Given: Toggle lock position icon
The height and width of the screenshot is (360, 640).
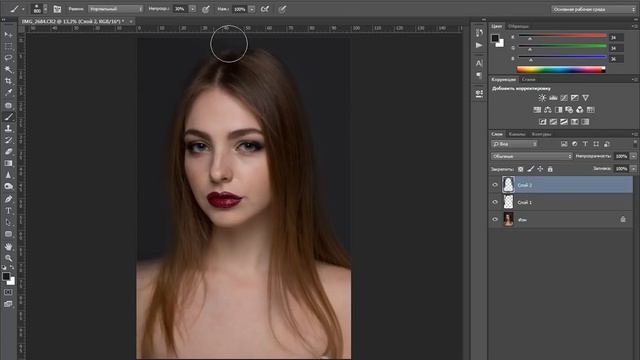Looking at the screenshot, I should pos(540,169).
